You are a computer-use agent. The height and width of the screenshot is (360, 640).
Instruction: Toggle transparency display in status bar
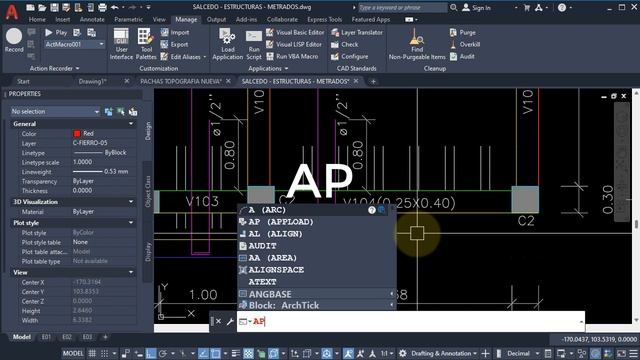[x=248, y=353]
